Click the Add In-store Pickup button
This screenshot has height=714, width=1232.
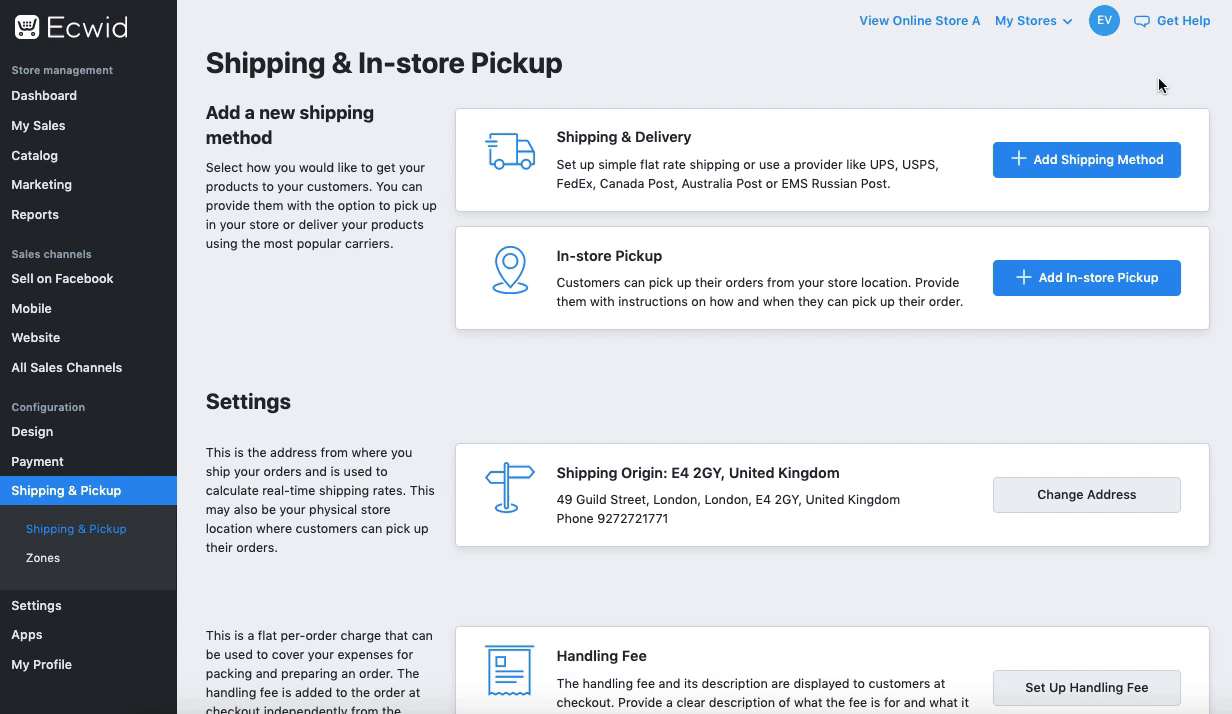pos(1086,278)
